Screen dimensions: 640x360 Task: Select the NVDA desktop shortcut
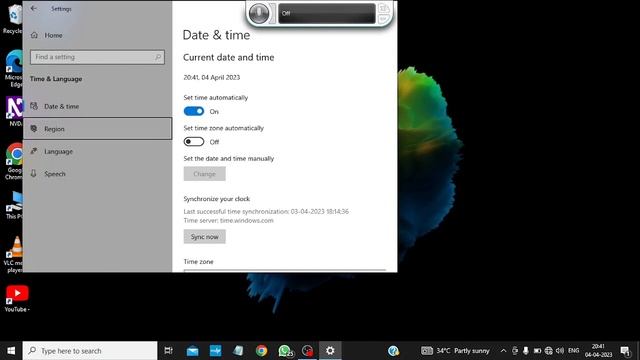click(x=13, y=111)
